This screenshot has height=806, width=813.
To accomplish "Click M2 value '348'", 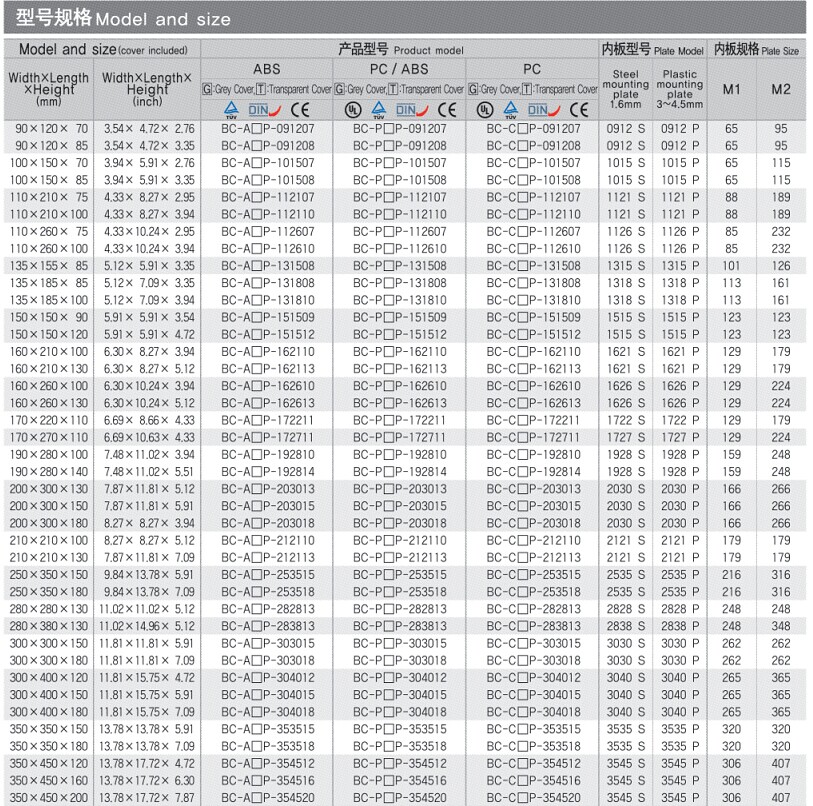I will pos(781,626).
